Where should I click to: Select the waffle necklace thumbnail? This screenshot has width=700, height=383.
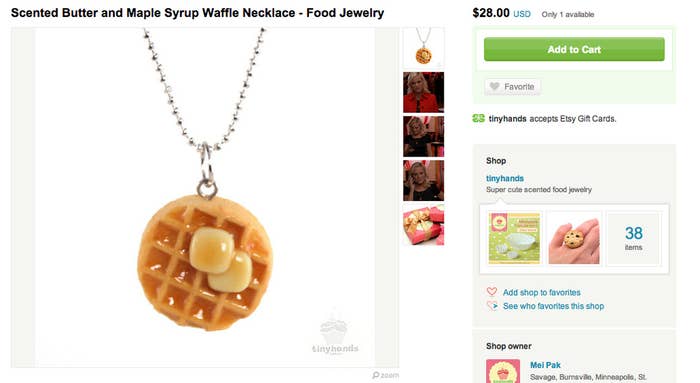coord(423,48)
